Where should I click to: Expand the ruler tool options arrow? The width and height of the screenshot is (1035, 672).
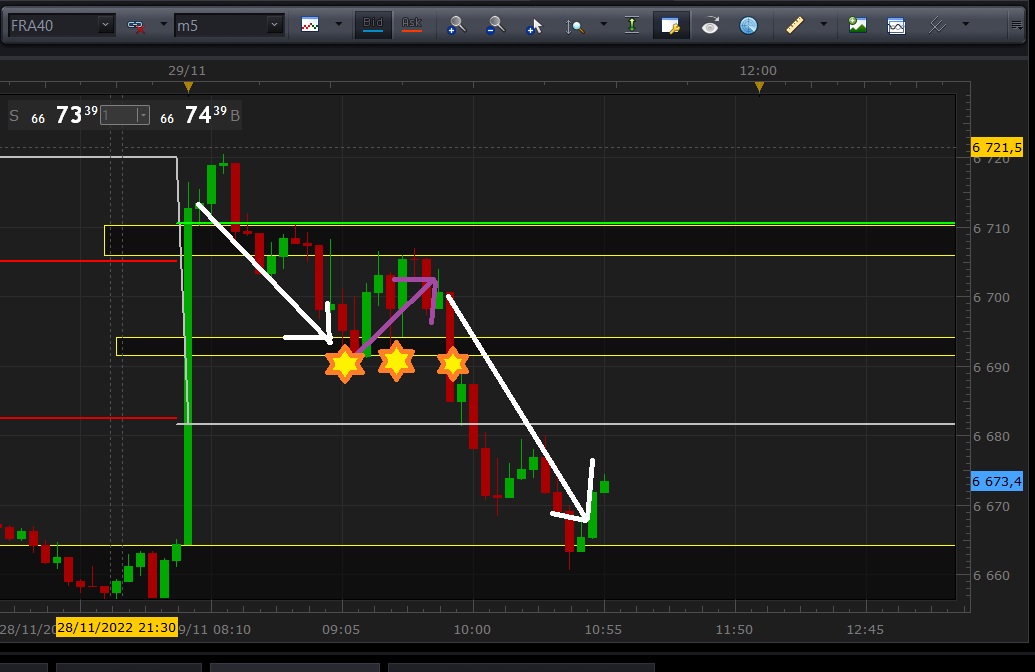[823, 24]
